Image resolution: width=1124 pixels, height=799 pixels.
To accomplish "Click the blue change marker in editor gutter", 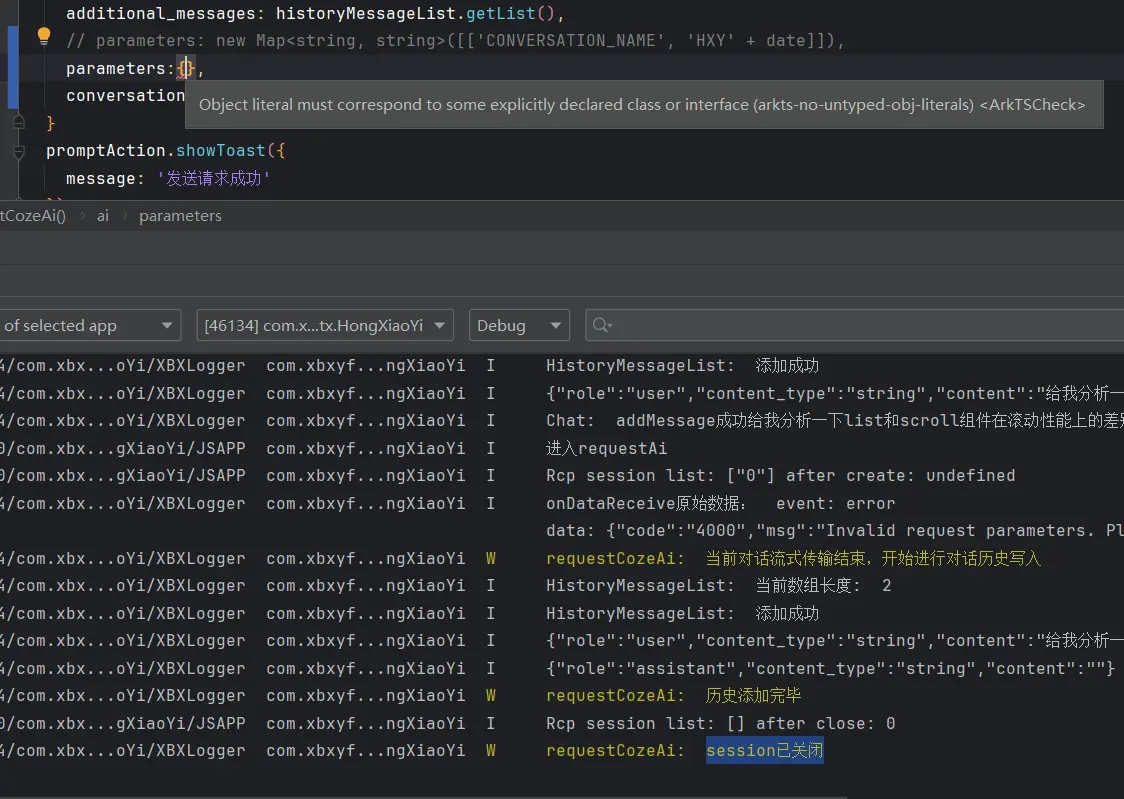I will (x=12, y=68).
